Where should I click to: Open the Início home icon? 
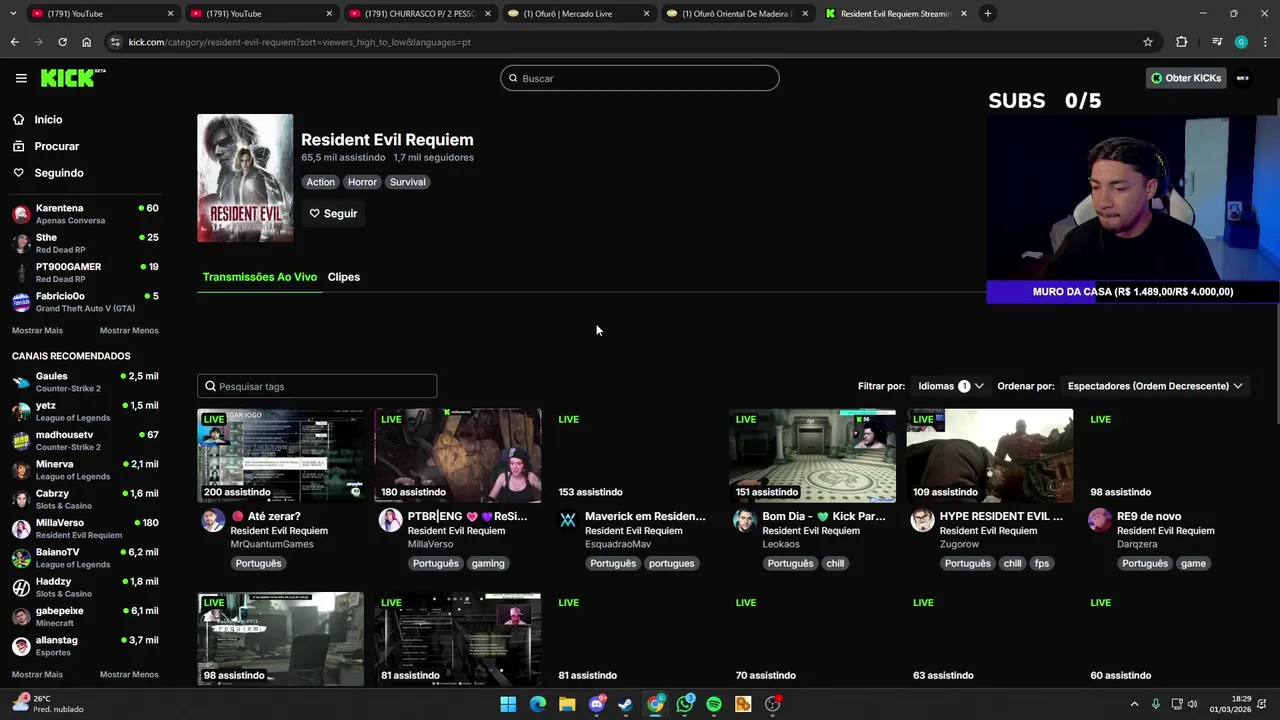click(x=18, y=119)
